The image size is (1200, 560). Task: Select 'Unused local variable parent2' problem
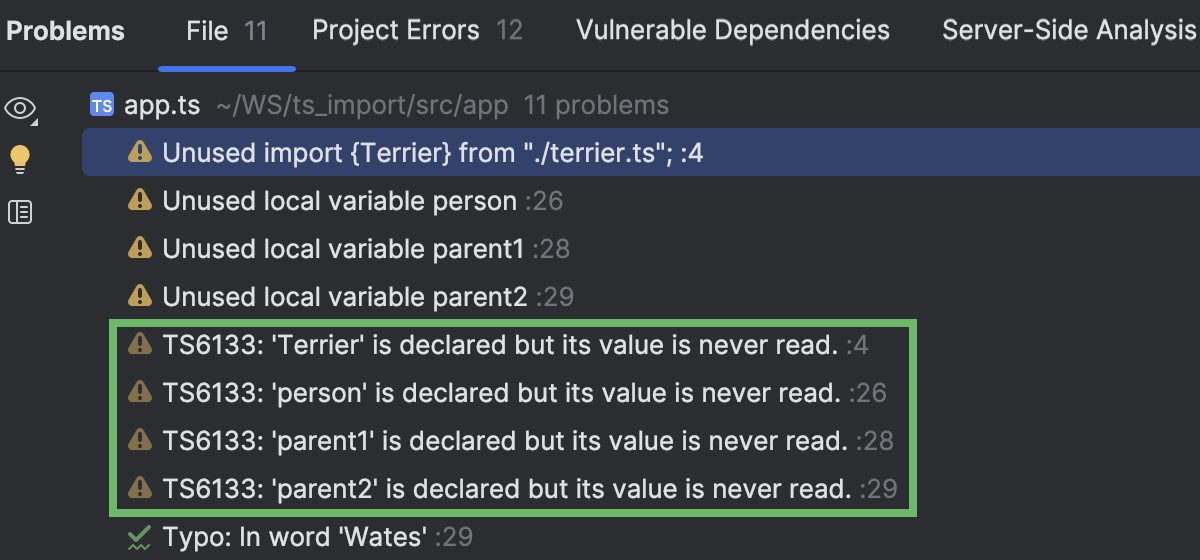(x=345, y=297)
